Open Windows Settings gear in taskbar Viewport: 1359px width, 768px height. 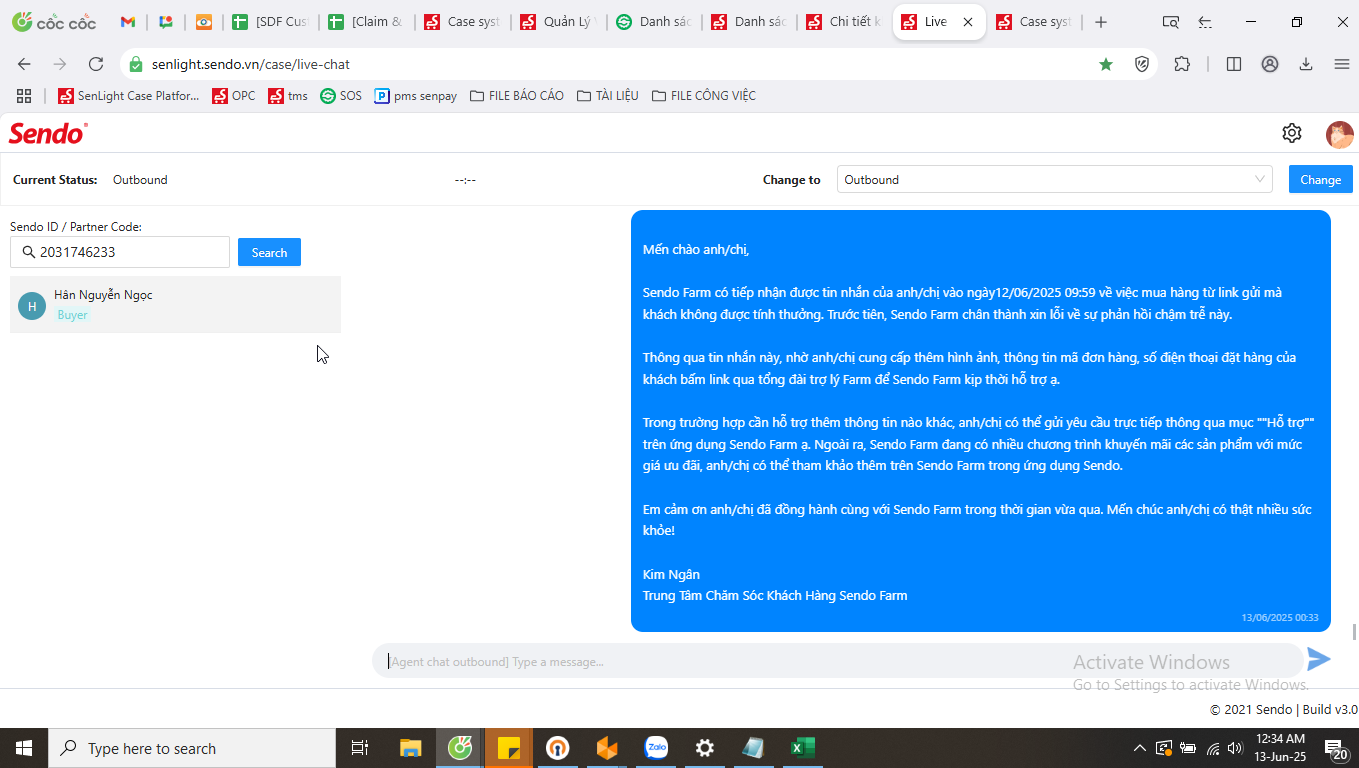pyautogui.click(x=705, y=748)
